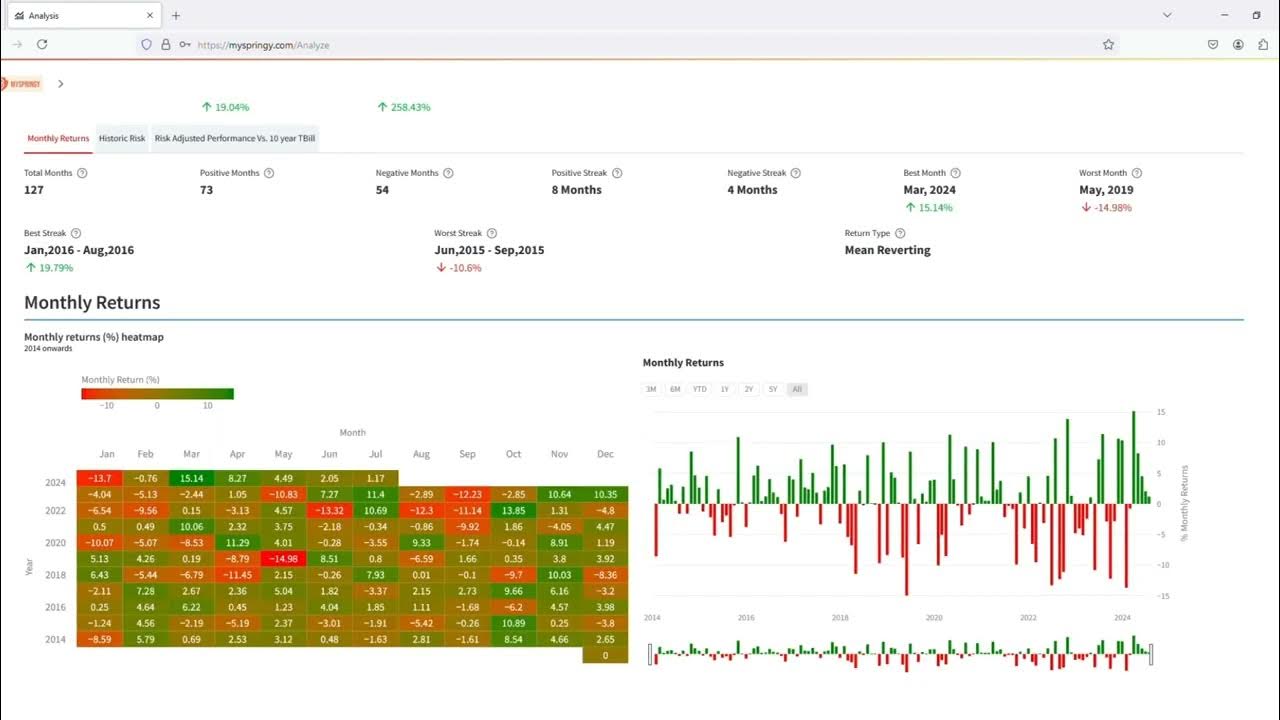The image size is (1280, 720).
Task: Bookmark page with the star icon
Action: [1108, 45]
